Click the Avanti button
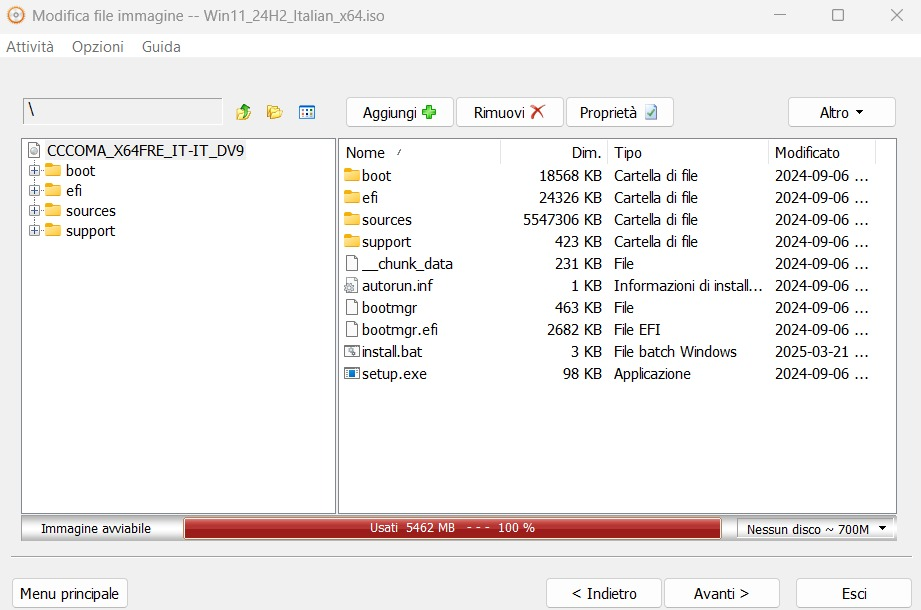The image size is (921, 610). point(721,594)
